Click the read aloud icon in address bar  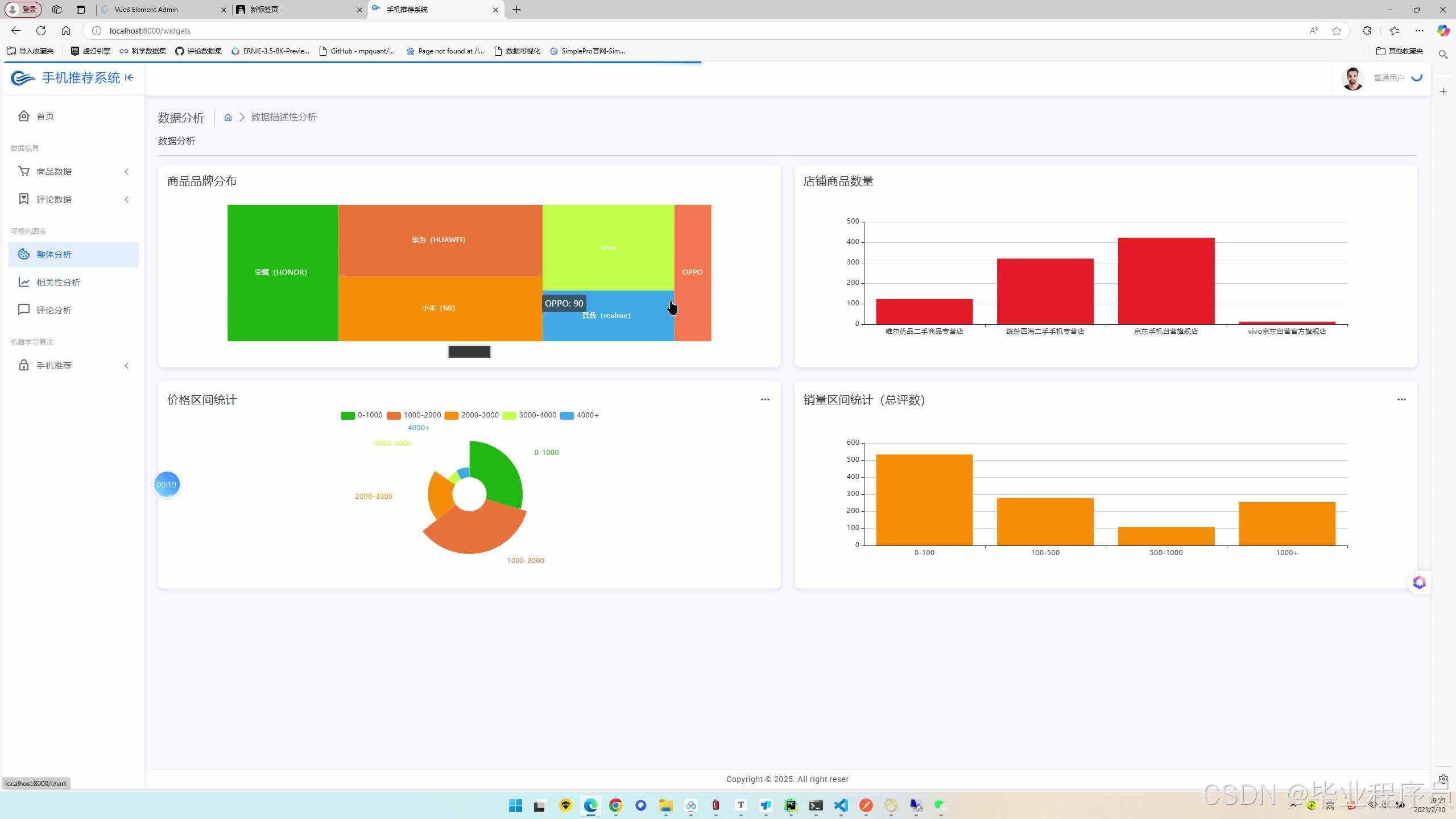pos(1314,31)
